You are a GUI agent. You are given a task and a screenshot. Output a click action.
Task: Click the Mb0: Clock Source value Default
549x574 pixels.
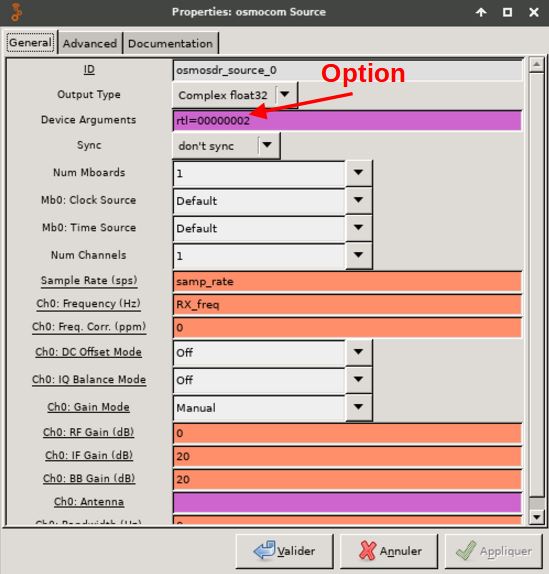(x=197, y=201)
